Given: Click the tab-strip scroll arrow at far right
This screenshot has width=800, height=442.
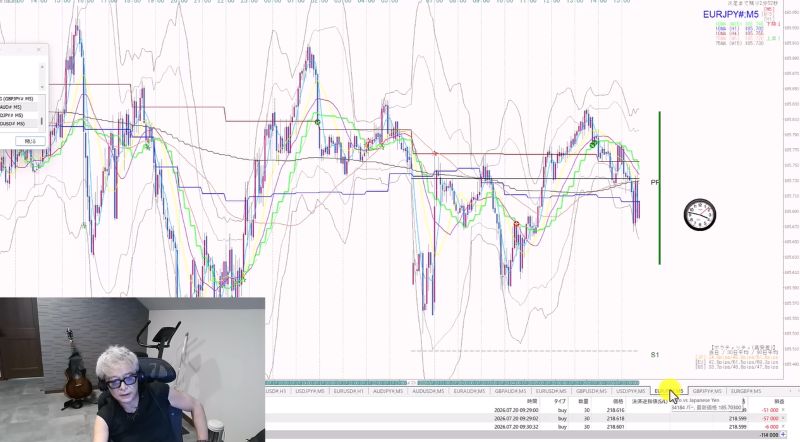Looking at the screenshot, I should coord(796,391).
